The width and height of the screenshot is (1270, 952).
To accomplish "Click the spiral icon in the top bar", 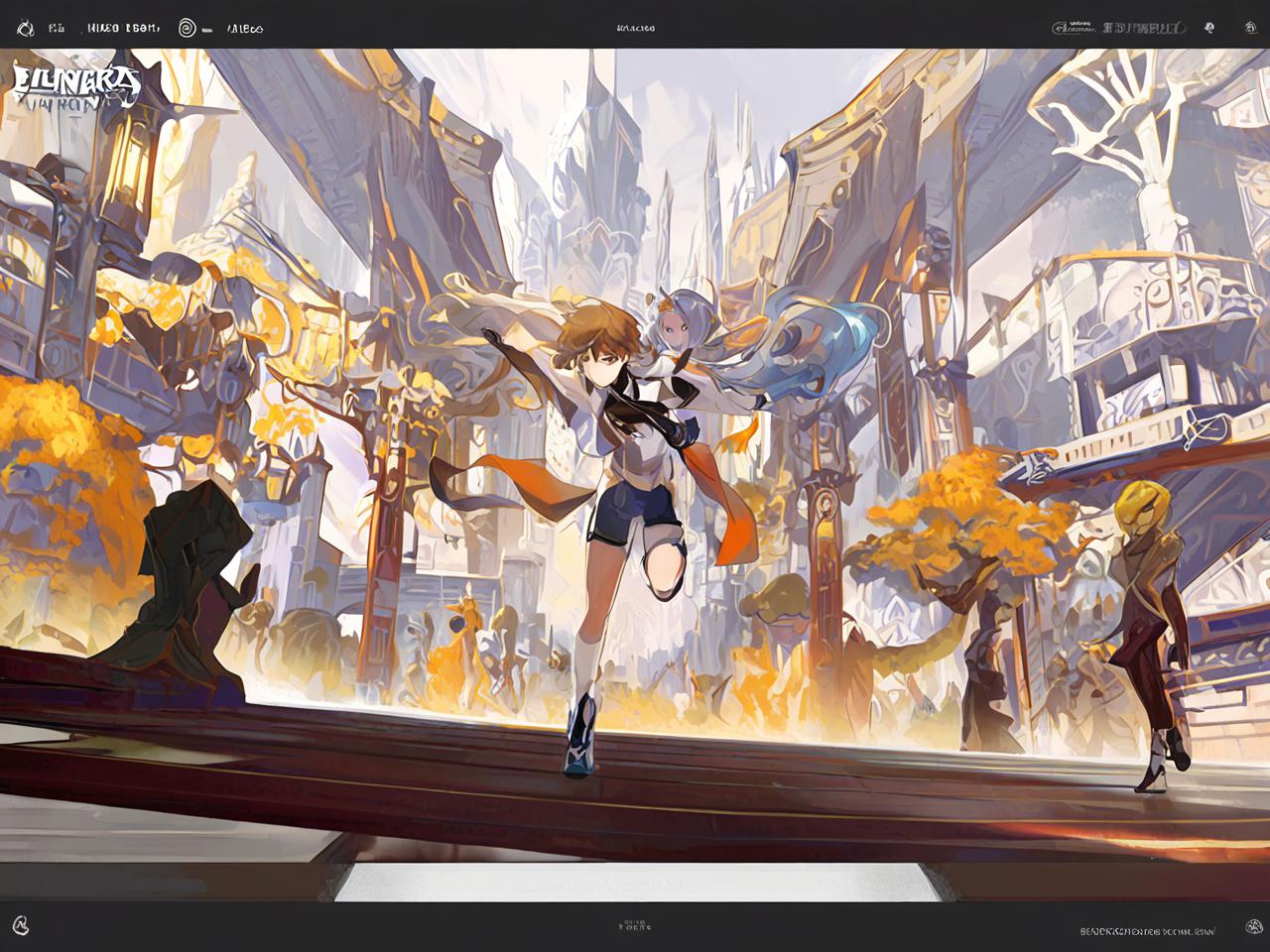I will click(187, 29).
